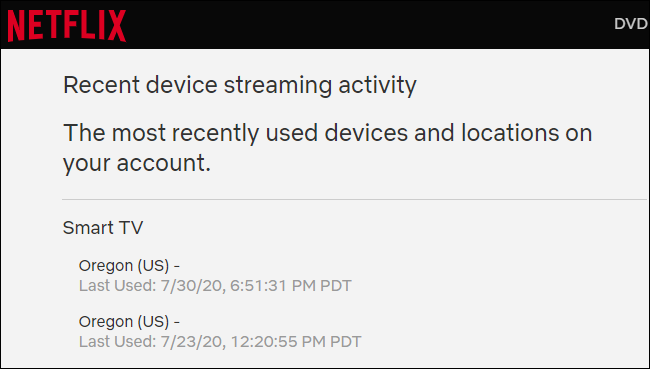Click the word "streaming" in the heading
Viewport: 650px width, 369px height.
click(x=278, y=86)
